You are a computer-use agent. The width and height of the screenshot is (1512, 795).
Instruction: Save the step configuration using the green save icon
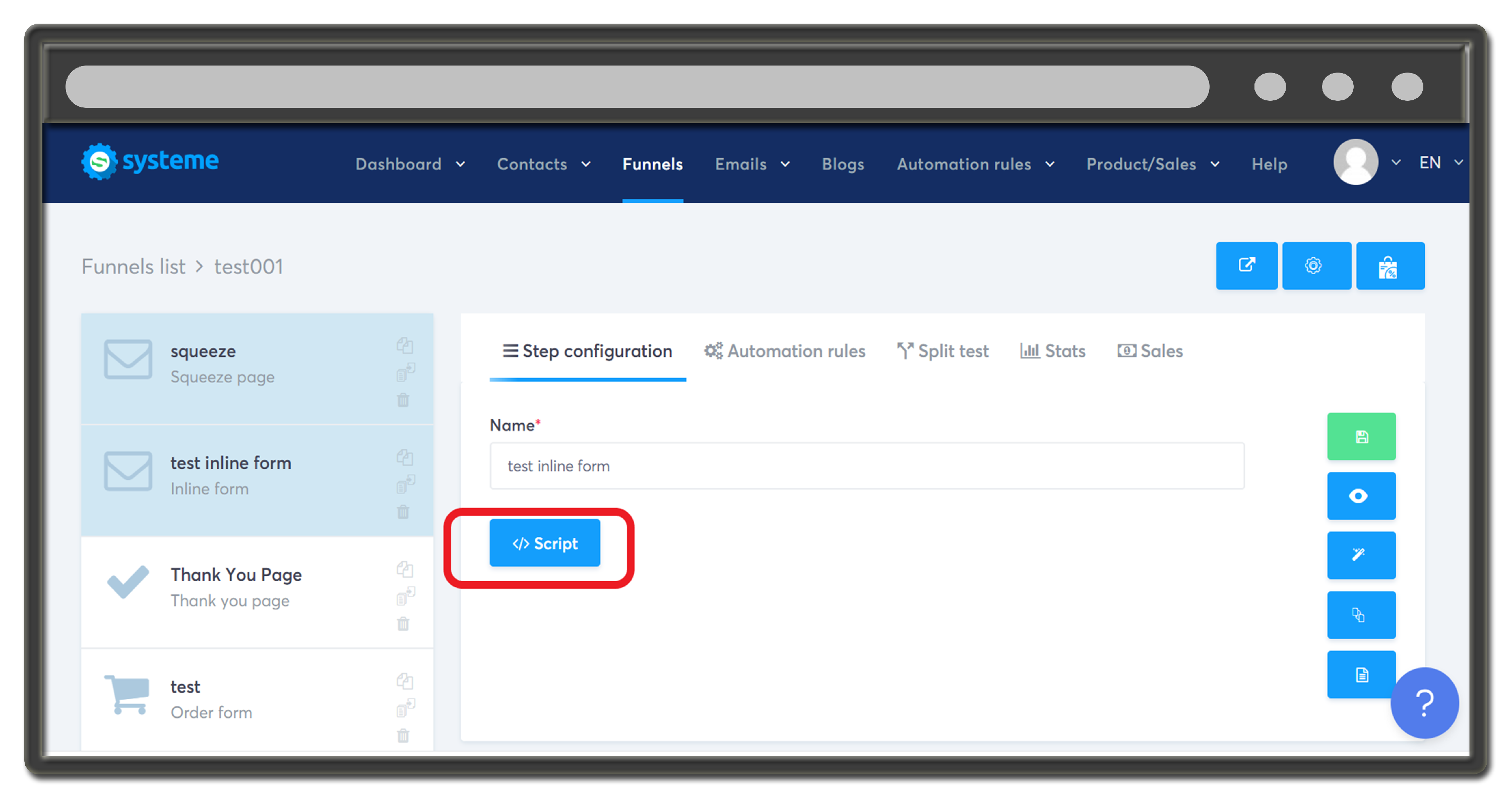pyautogui.click(x=1362, y=436)
